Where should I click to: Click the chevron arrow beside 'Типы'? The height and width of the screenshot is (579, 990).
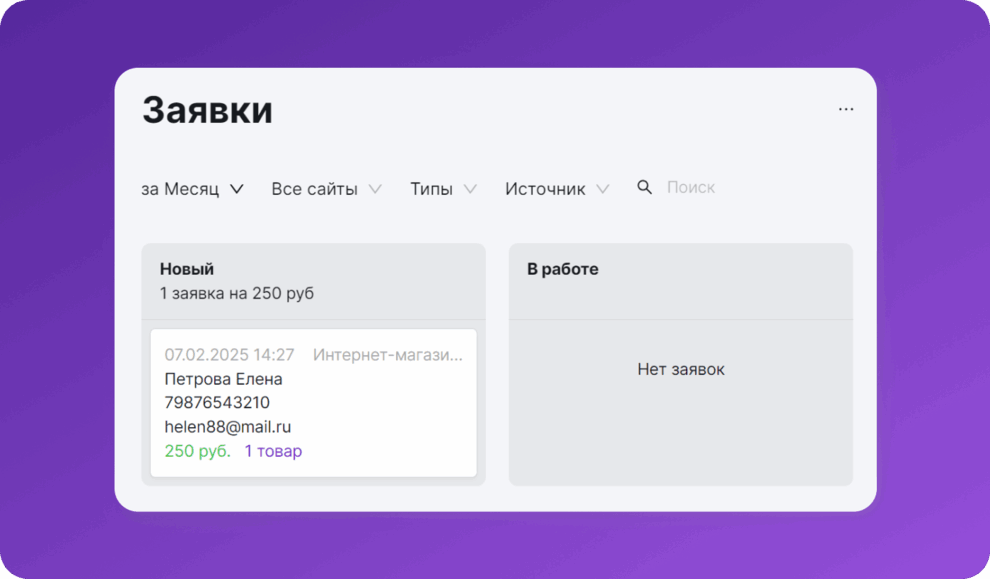point(470,189)
